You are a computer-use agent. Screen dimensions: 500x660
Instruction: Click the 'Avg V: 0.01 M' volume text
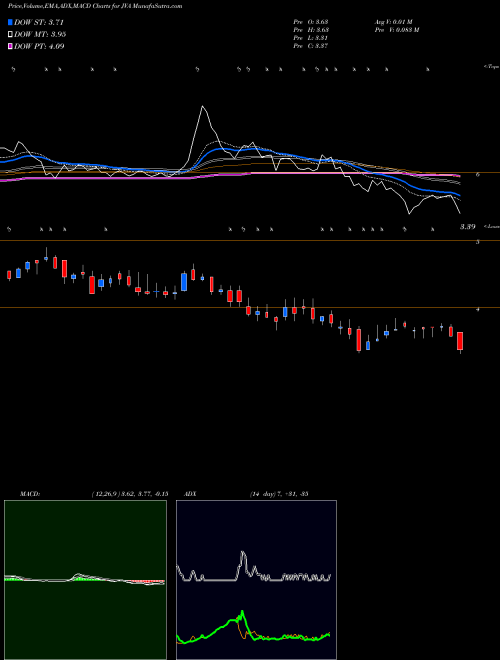pos(394,22)
